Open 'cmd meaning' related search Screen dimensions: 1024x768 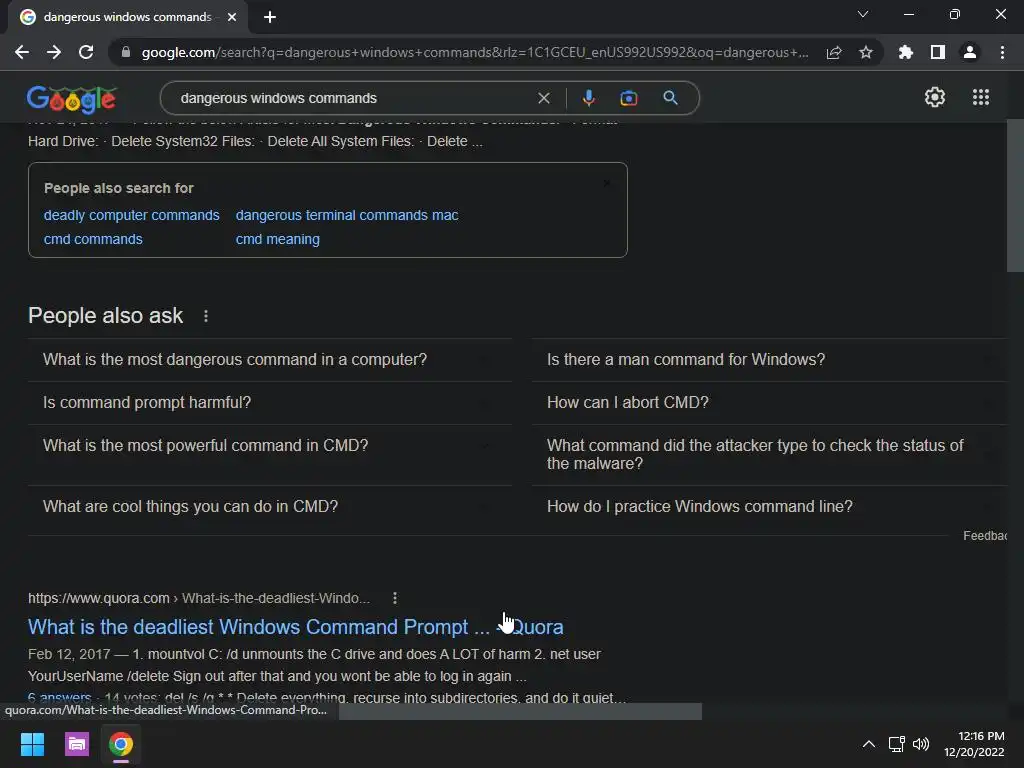tap(278, 239)
